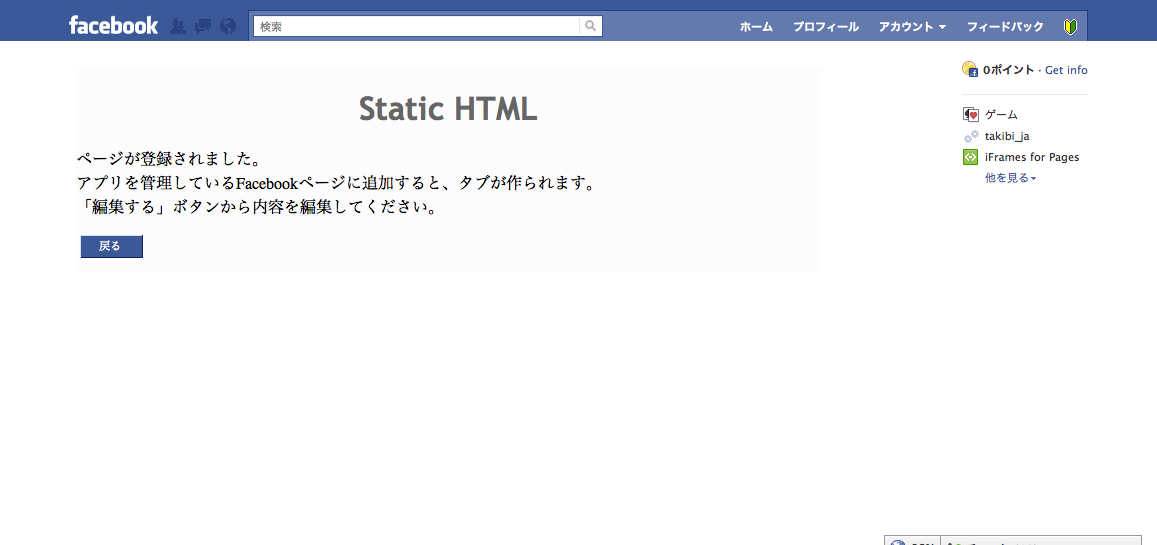1157x545 pixels.
Task: Open the friend requests icon
Action: pyautogui.click(x=178, y=27)
